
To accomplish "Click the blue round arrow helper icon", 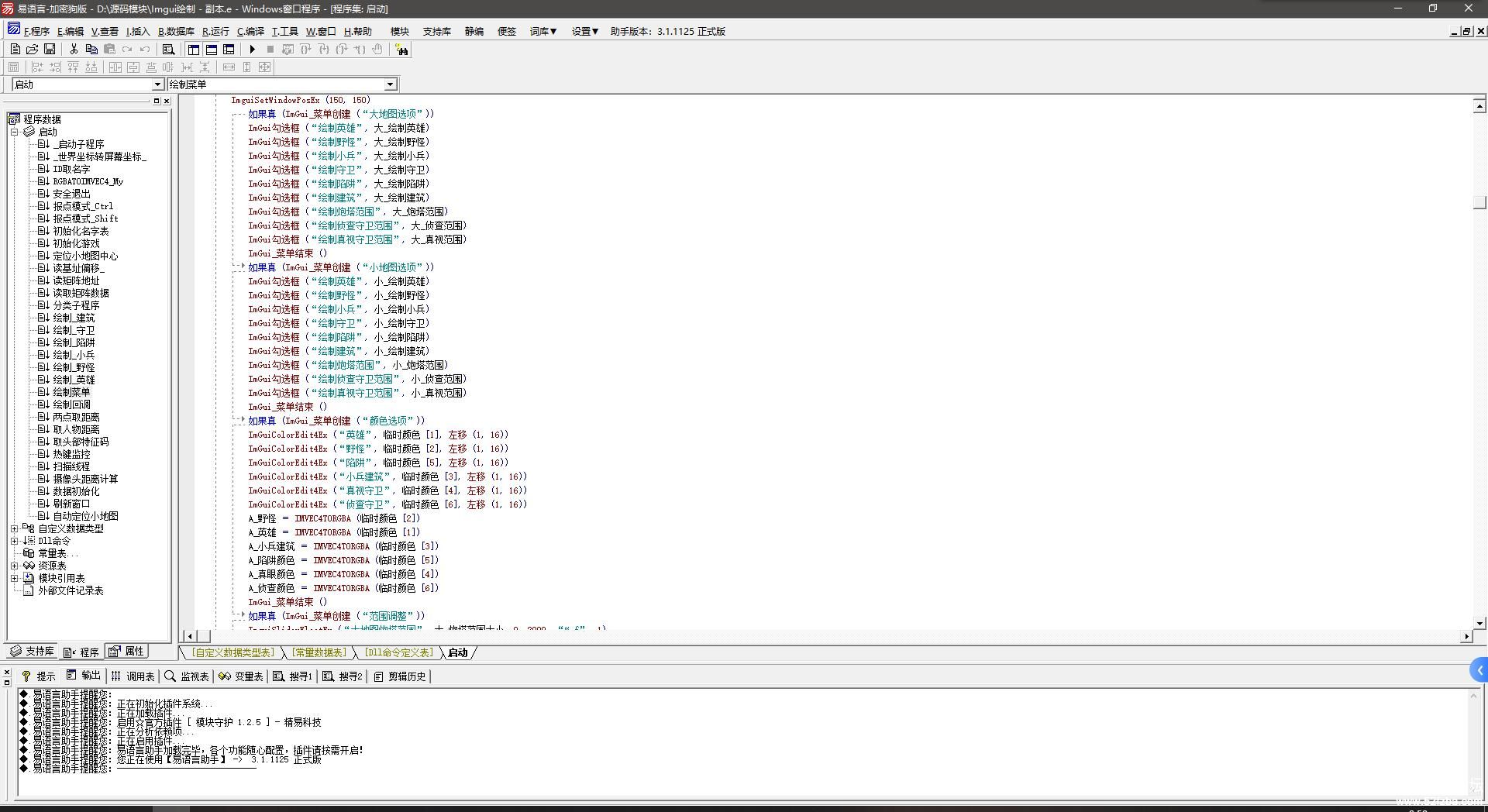I will [1479, 670].
